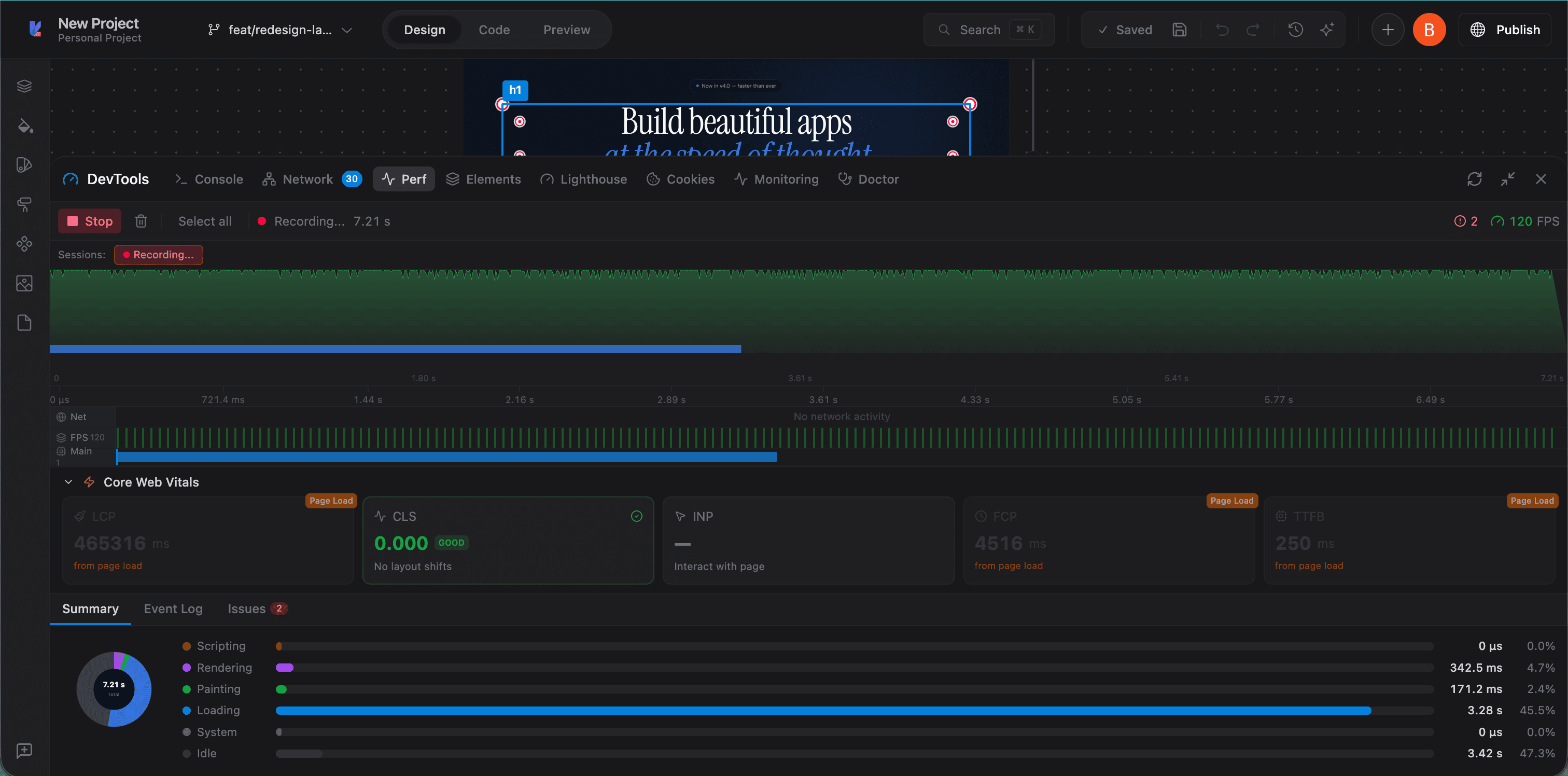Collapse the Core Web Vitals section
1568x776 pixels.
(x=68, y=482)
